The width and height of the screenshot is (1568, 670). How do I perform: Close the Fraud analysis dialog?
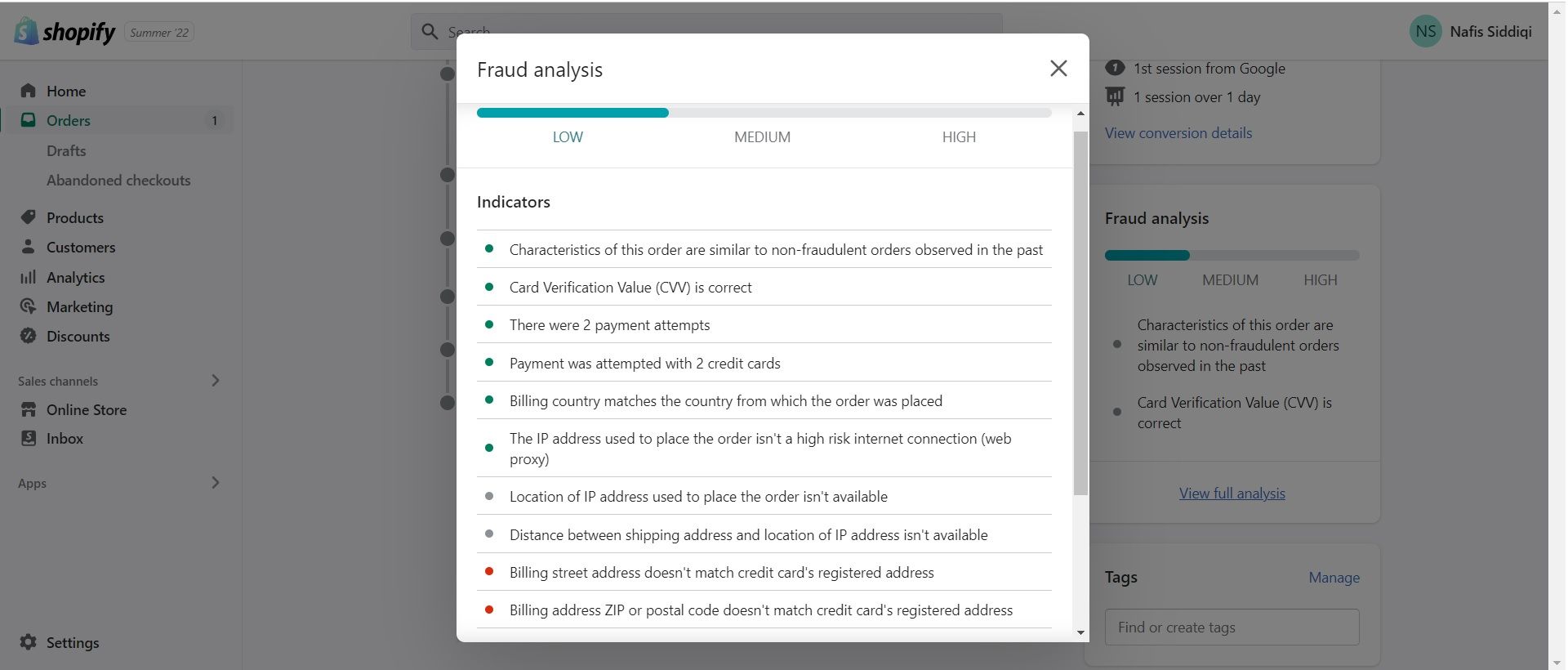tap(1058, 69)
